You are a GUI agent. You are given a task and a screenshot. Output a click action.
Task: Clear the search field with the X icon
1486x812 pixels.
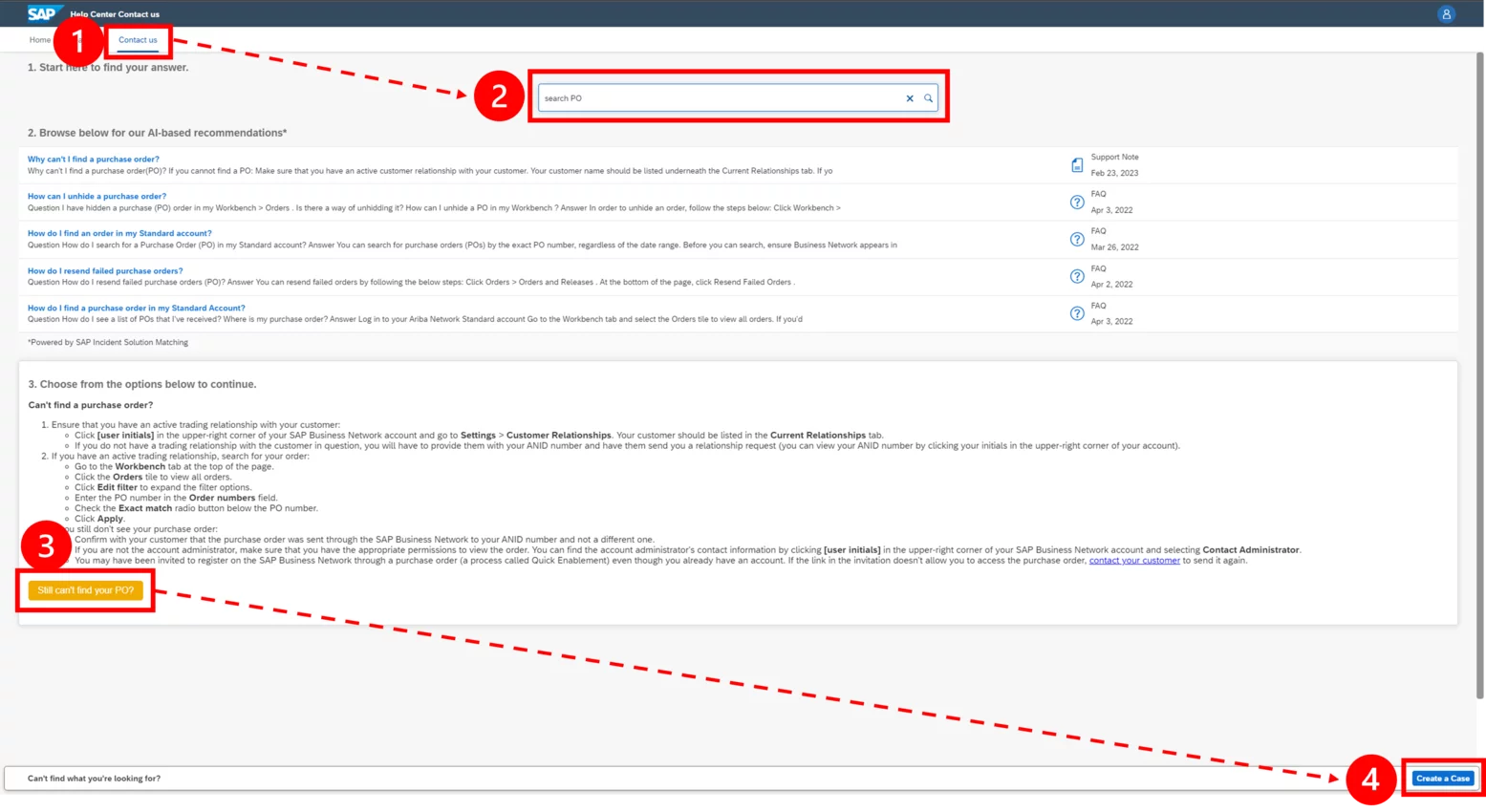(910, 98)
